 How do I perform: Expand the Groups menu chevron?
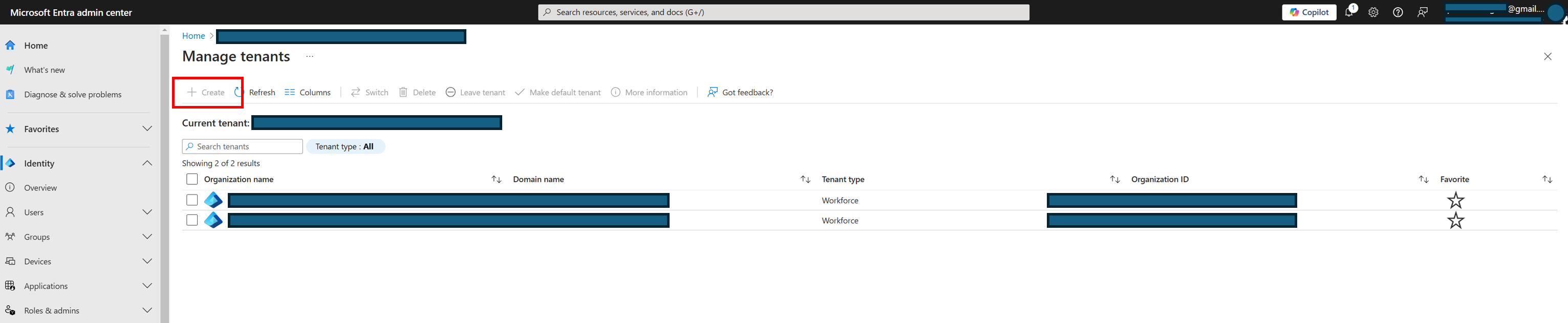(147, 236)
